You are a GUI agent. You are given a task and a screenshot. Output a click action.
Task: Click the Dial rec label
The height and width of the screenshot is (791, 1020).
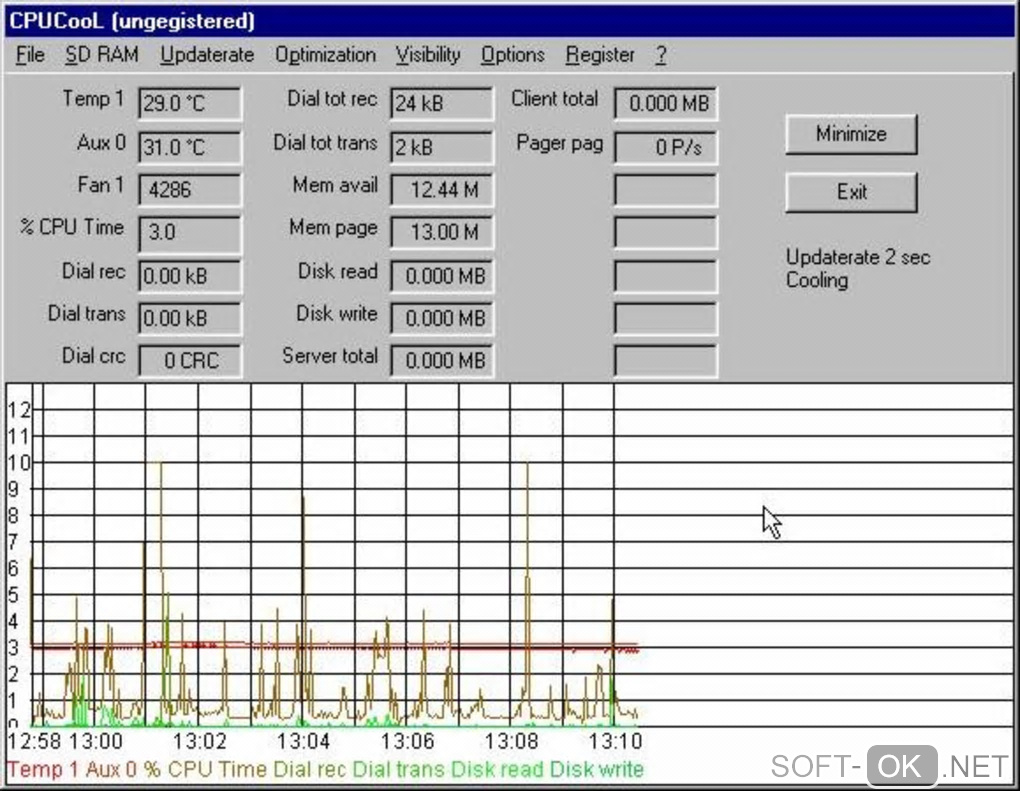[93, 271]
